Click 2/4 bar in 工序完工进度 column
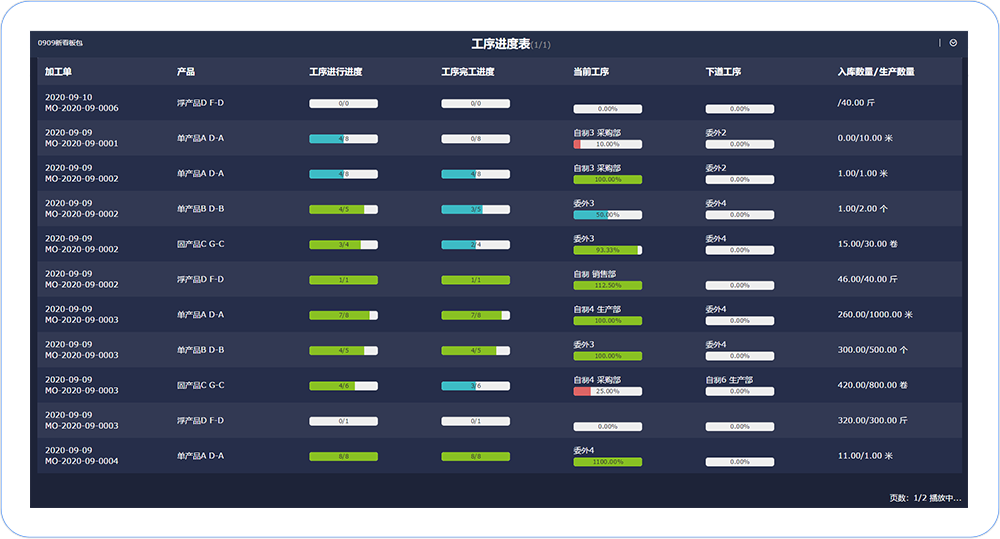 [476, 244]
